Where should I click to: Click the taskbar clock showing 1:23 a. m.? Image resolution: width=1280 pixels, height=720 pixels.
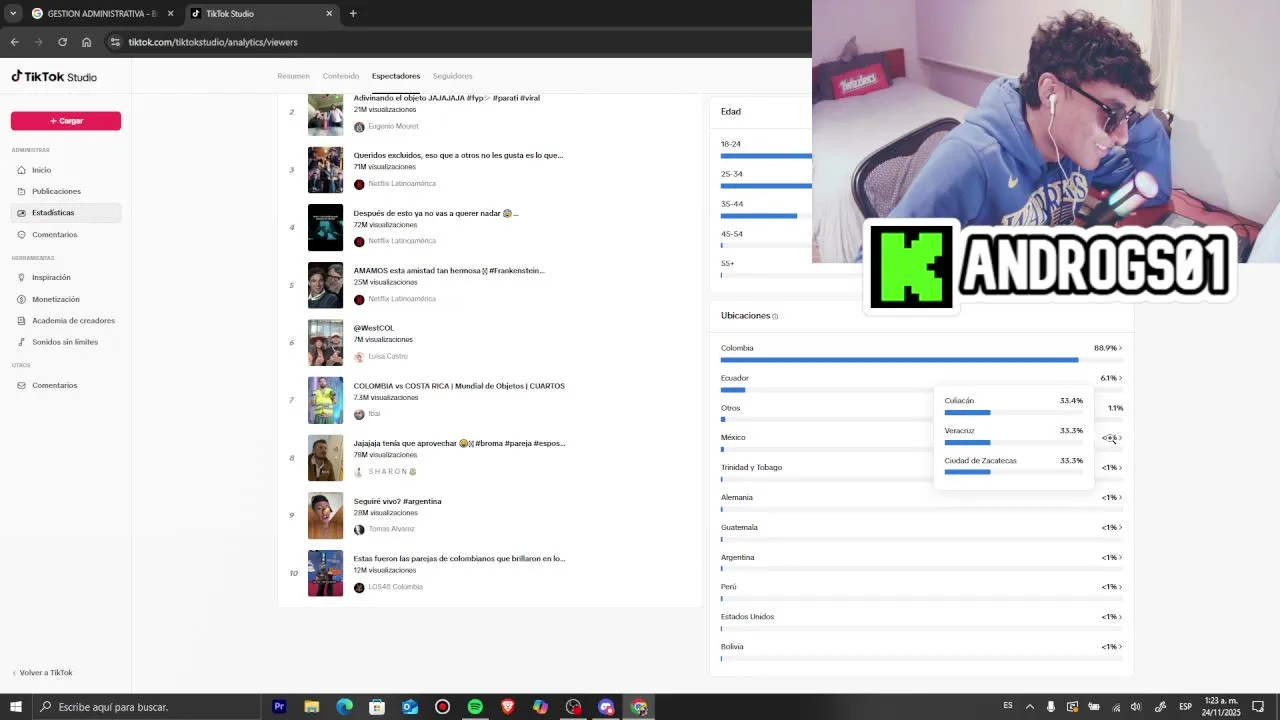click(x=1222, y=707)
